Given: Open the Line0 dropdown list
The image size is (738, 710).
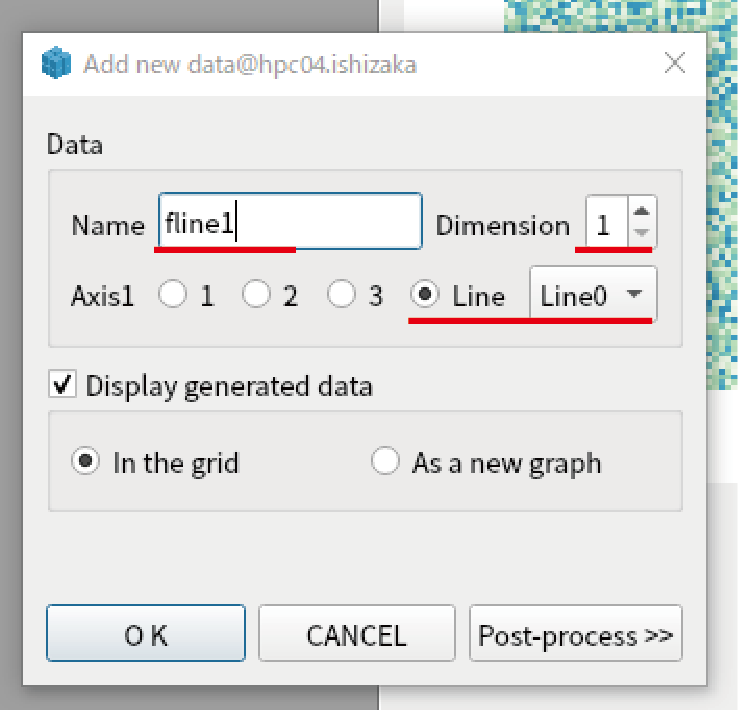Looking at the screenshot, I should point(593,295).
